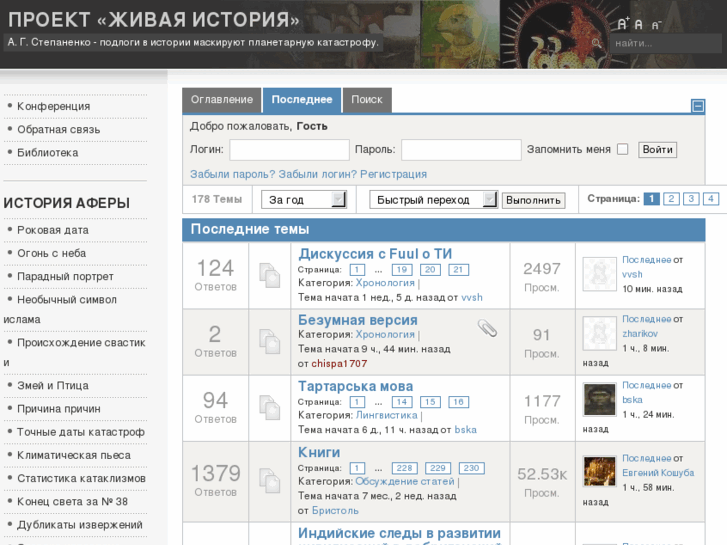Click topic icon for Дискуссия с Fuul о ТИ
Screen dimensions: 727x545
tap(269, 276)
